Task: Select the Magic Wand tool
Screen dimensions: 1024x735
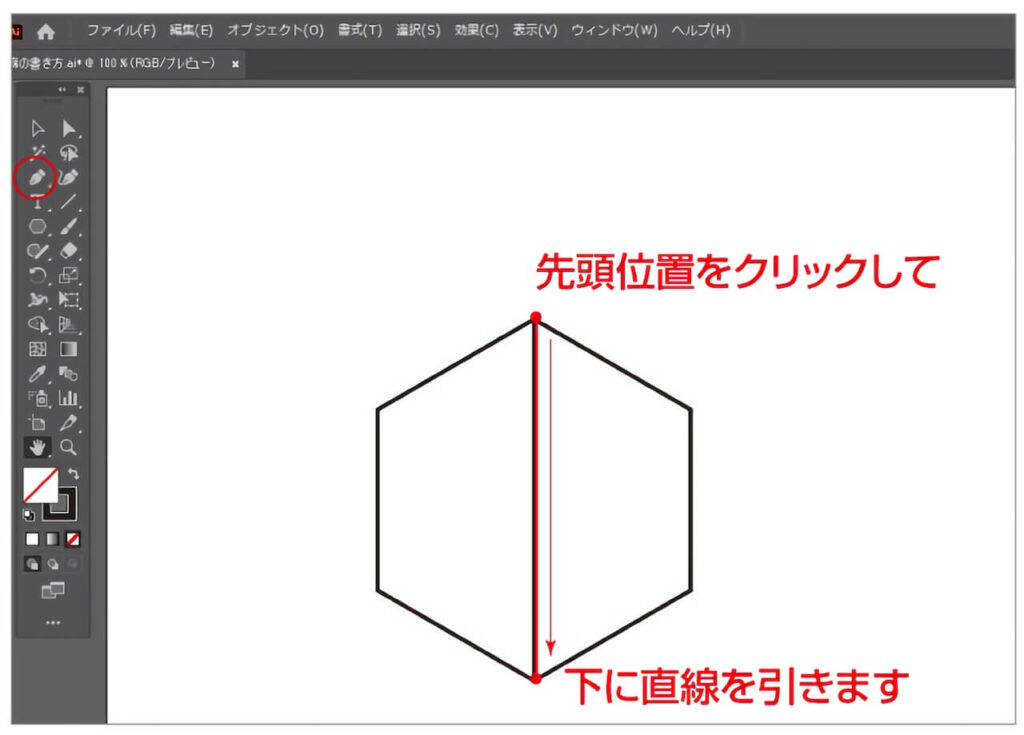Action: 37,153
